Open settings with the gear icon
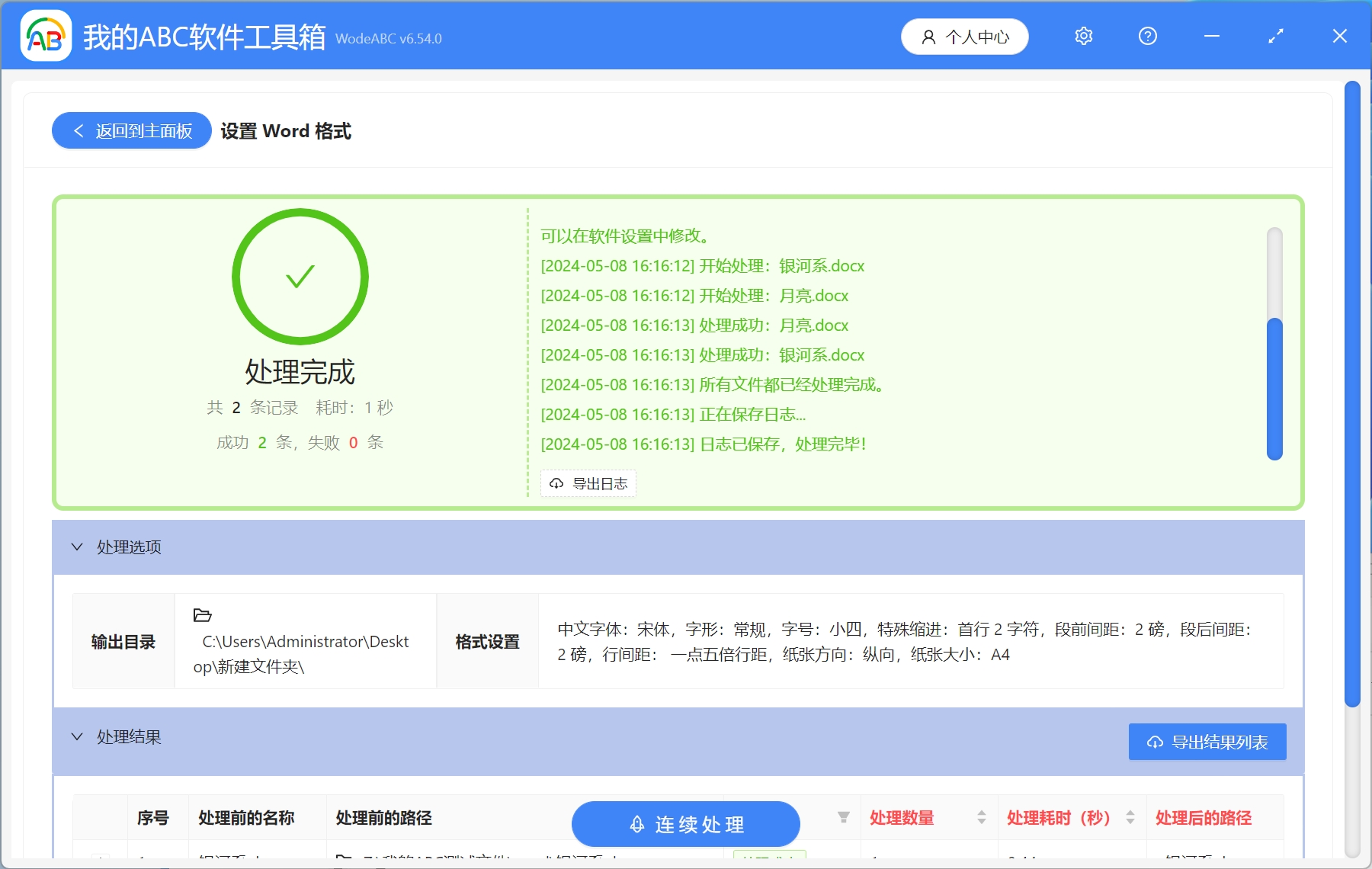The height and width of the screenshot is (869, 1372). (x=1083, y=36)
